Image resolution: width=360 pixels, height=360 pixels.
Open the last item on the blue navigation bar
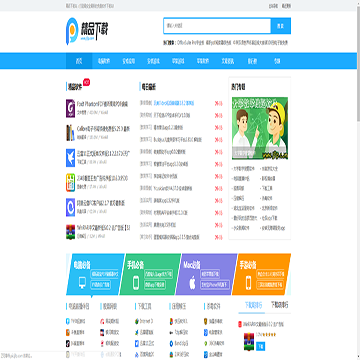tap(277, 61)
